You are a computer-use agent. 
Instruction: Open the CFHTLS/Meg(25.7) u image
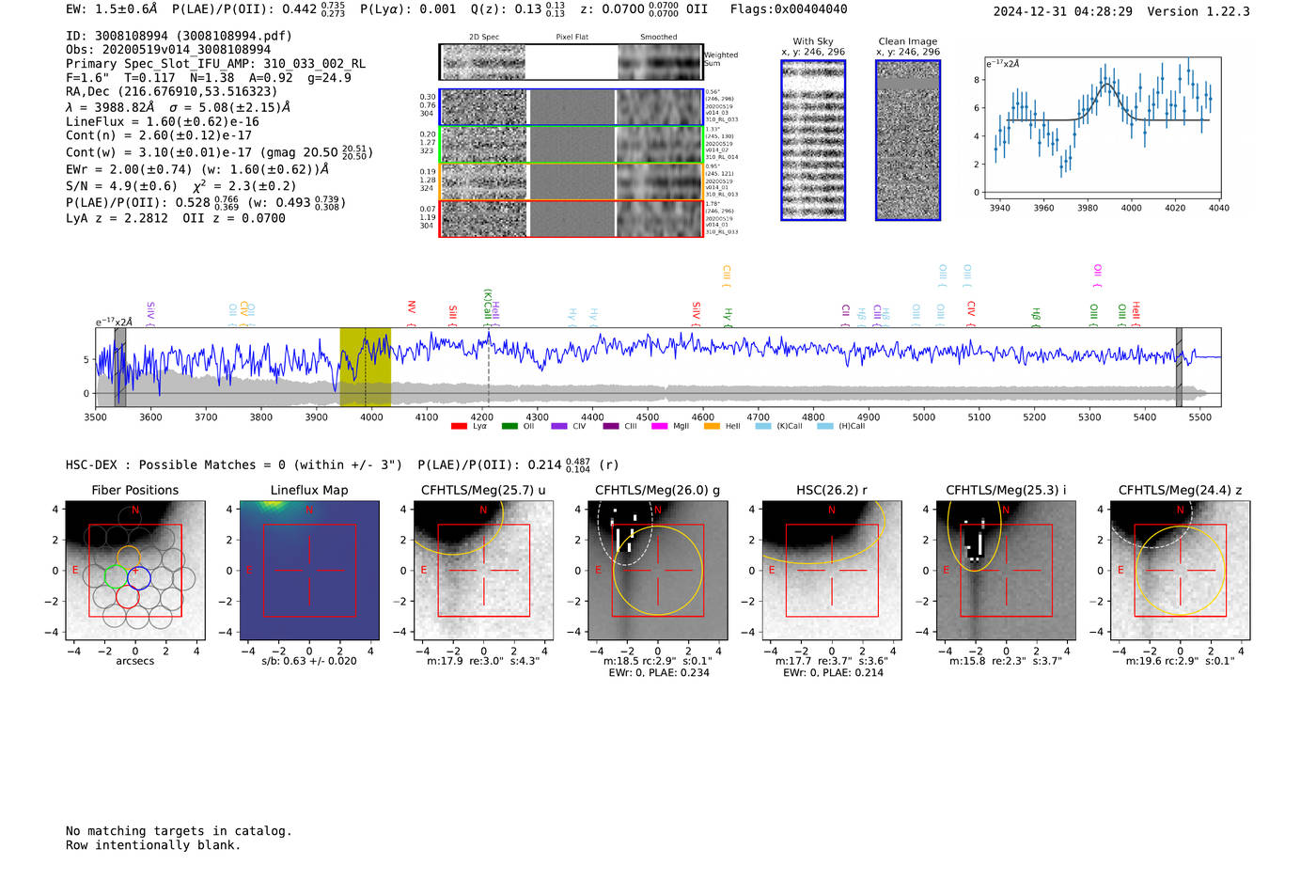tap(483, 570)
